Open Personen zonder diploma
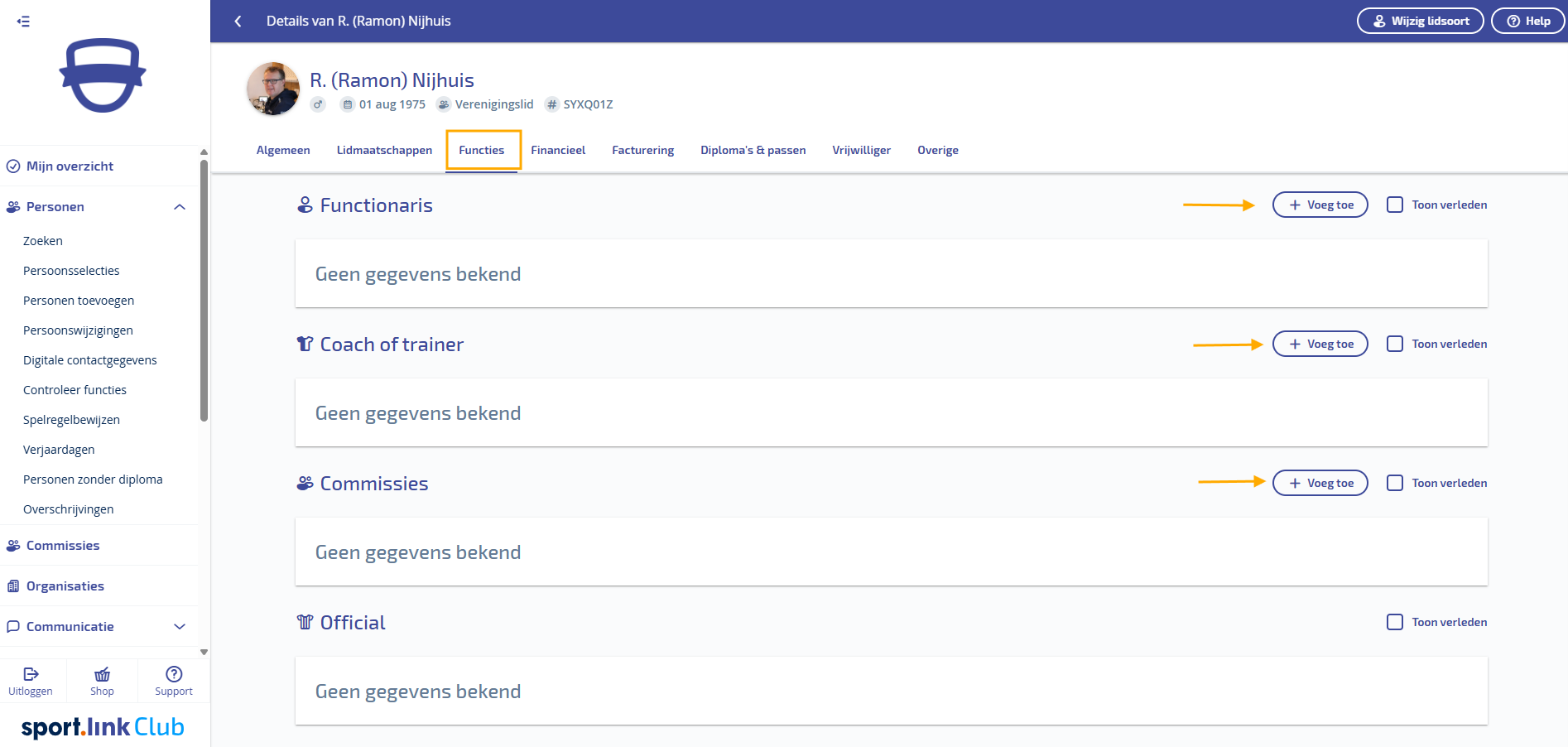The height and width of the screenshot is (747, 1568). pyautogui.click(x=93, y=480)
